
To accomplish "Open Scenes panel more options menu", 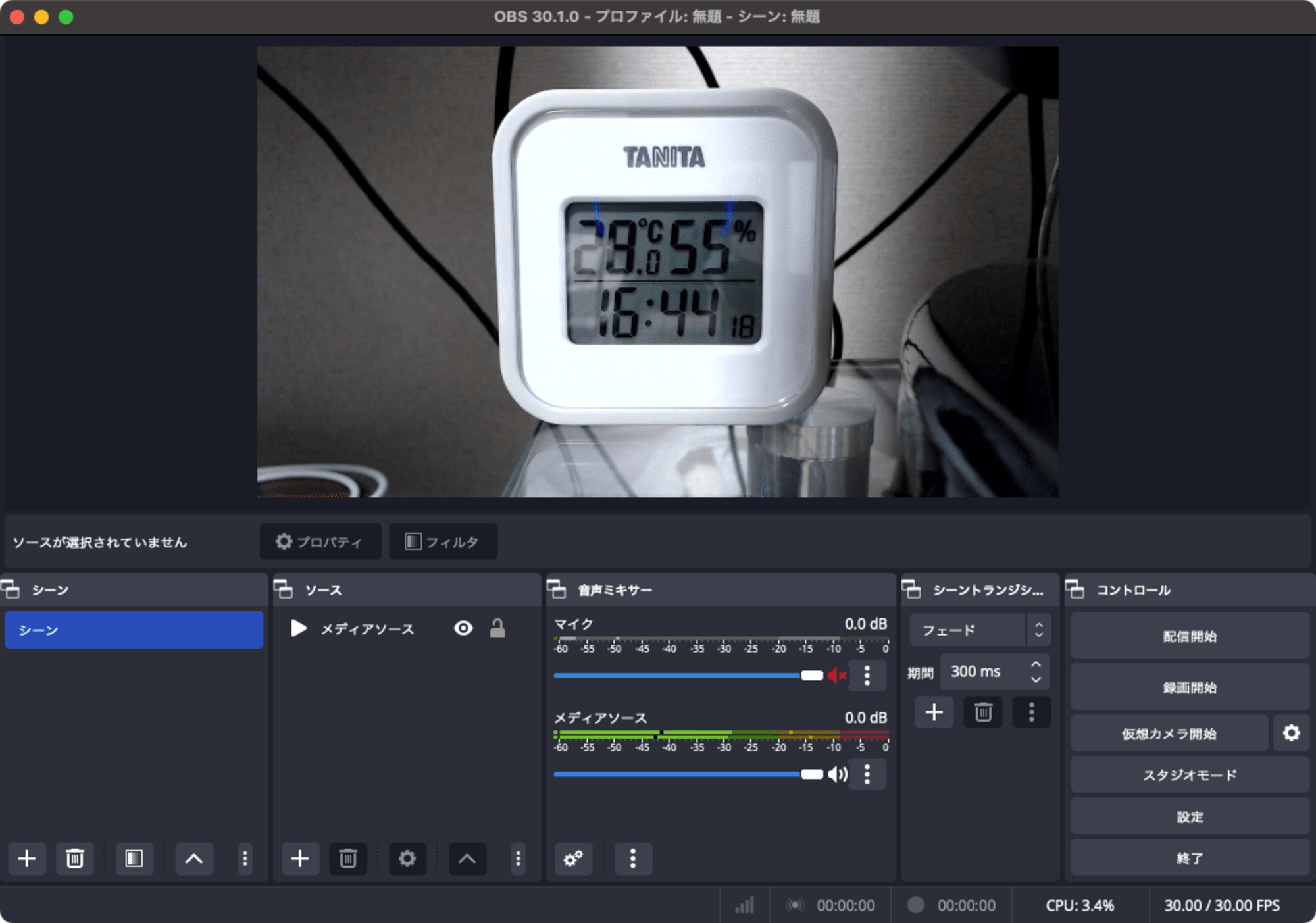I will [x=245, y=859].
